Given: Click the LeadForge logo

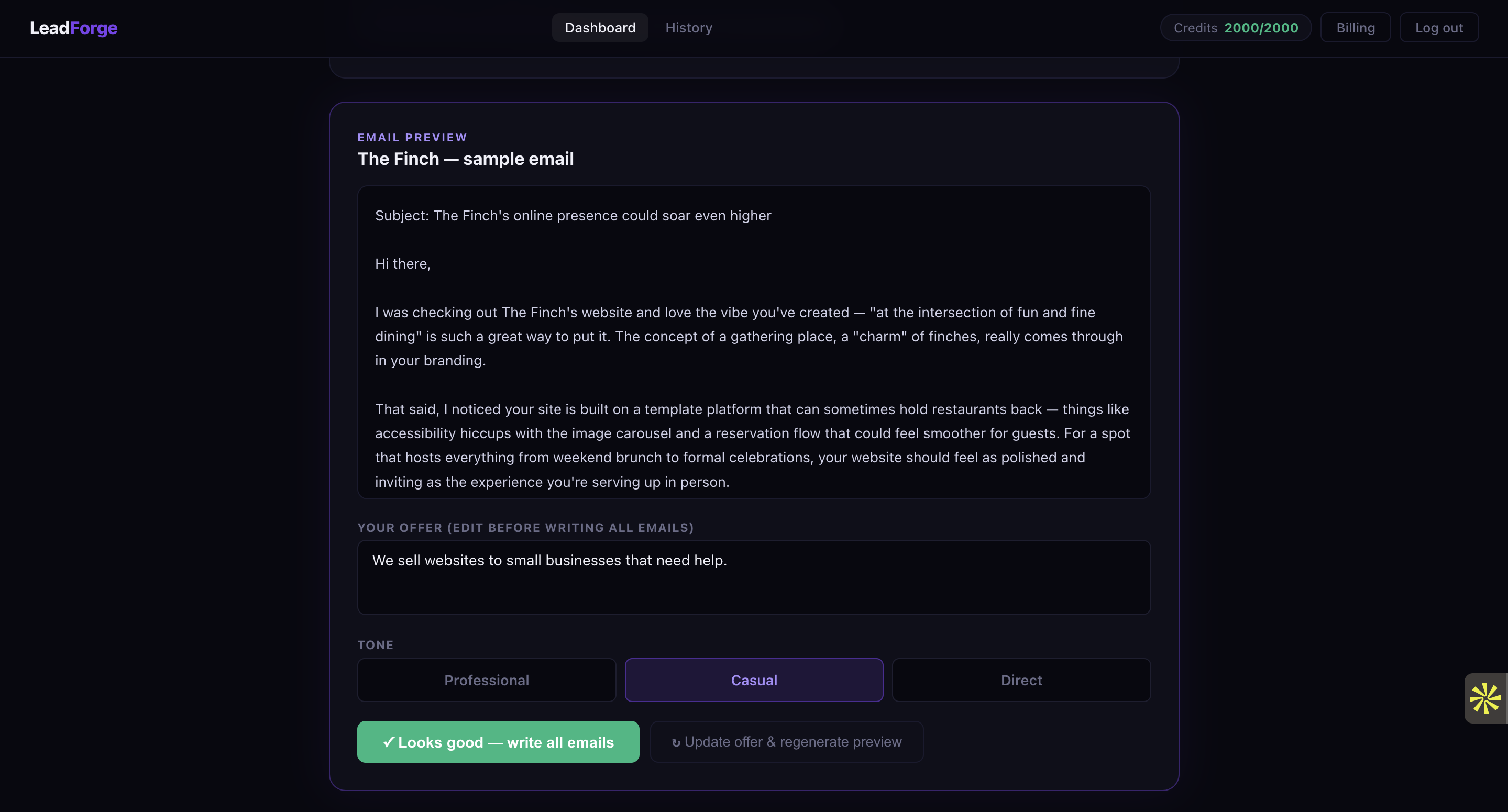Looking at the screenshot, I should [x=73, y=28].
